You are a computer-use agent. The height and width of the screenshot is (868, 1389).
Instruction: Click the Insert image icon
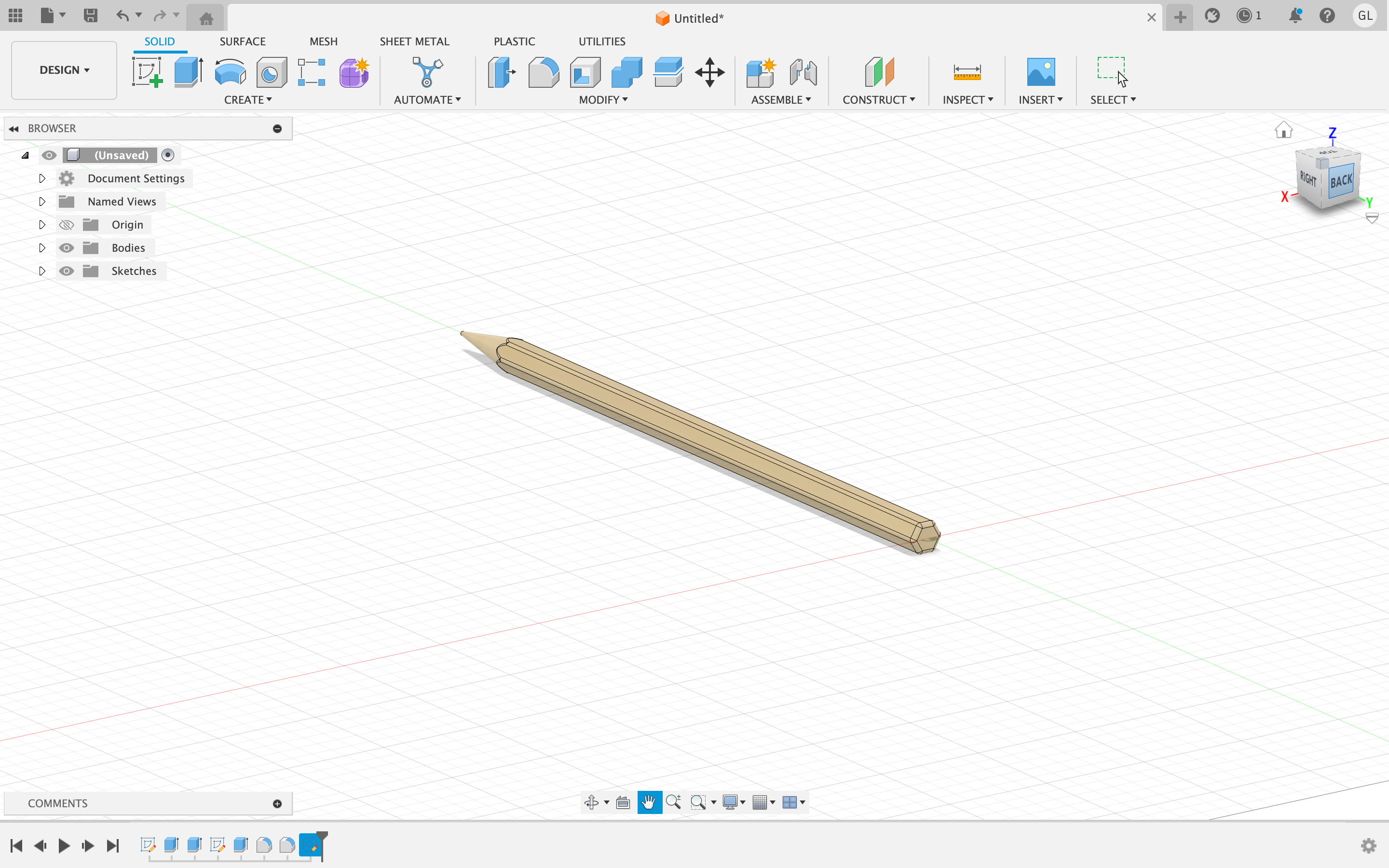[1040, 72]
